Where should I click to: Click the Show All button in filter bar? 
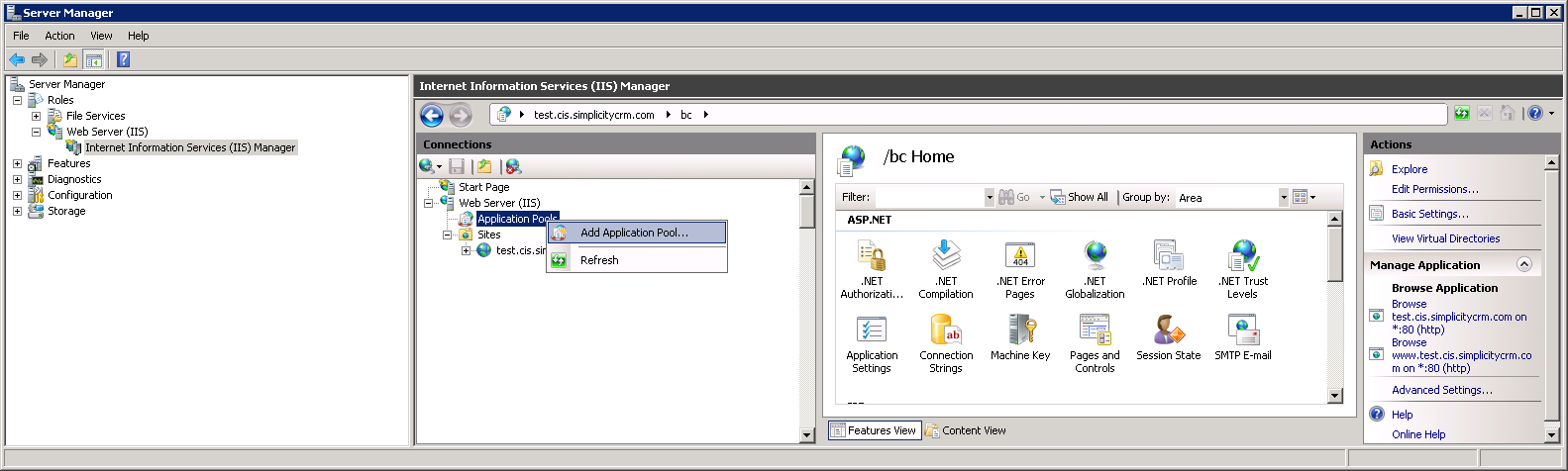[x=1079, y=197]
